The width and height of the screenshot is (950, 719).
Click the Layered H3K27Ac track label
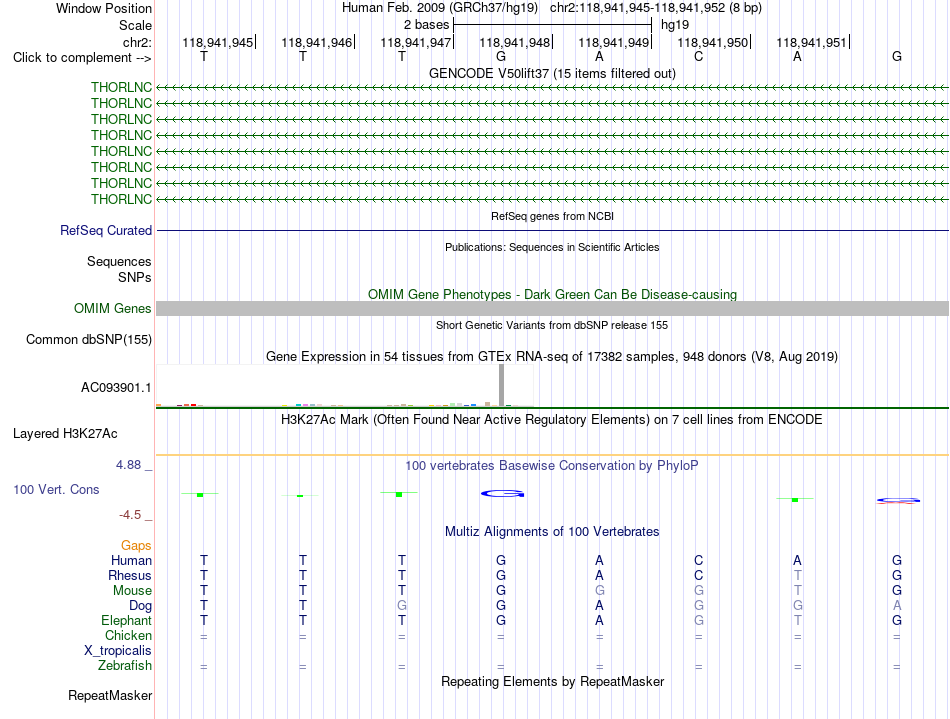click(65, 434)
